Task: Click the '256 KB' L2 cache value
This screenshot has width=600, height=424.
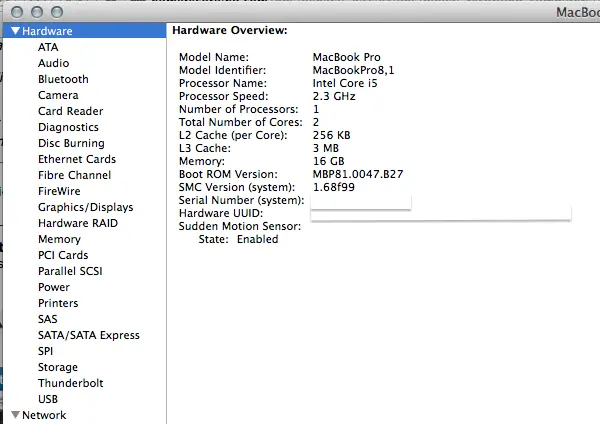Action: [331, 135]
